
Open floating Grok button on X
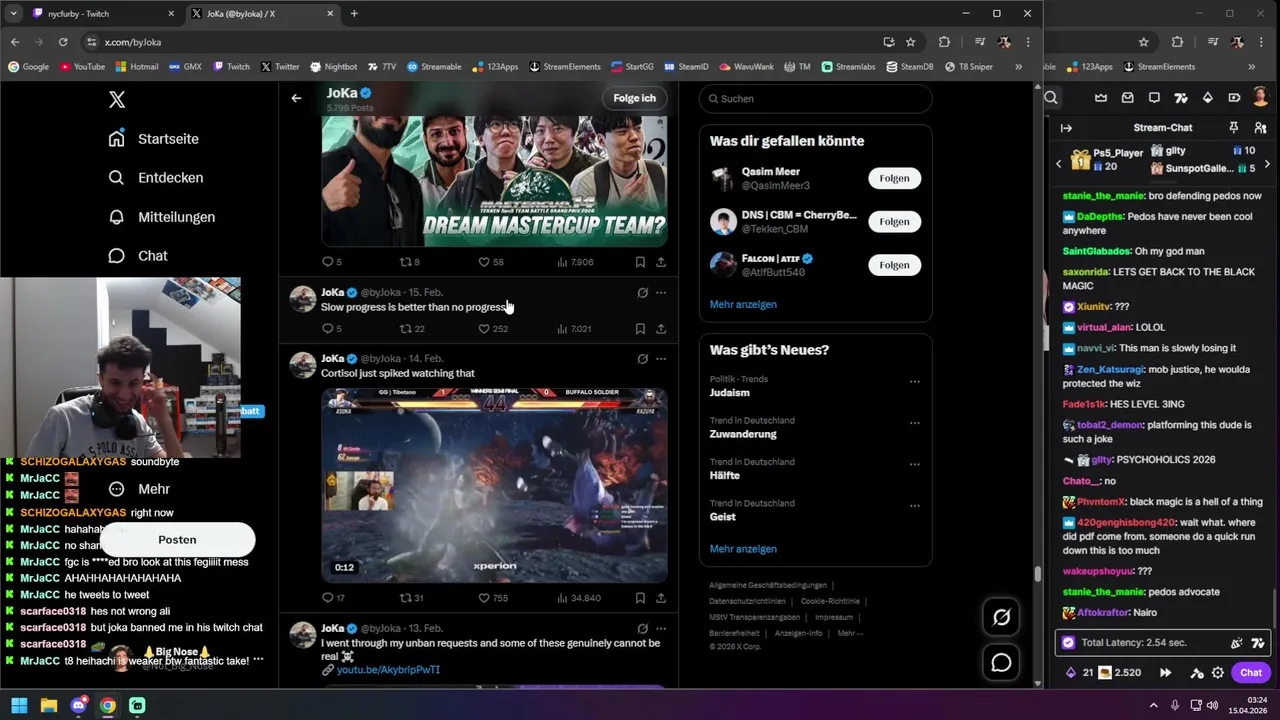point(1001,618)
